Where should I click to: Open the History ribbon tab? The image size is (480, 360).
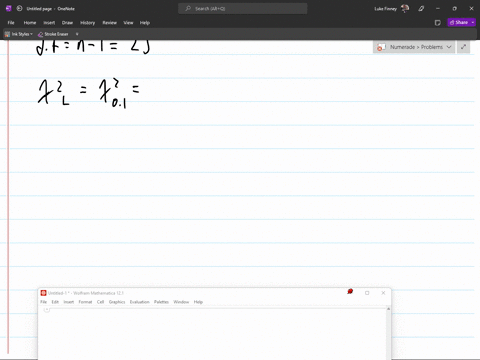click(87, 23)
